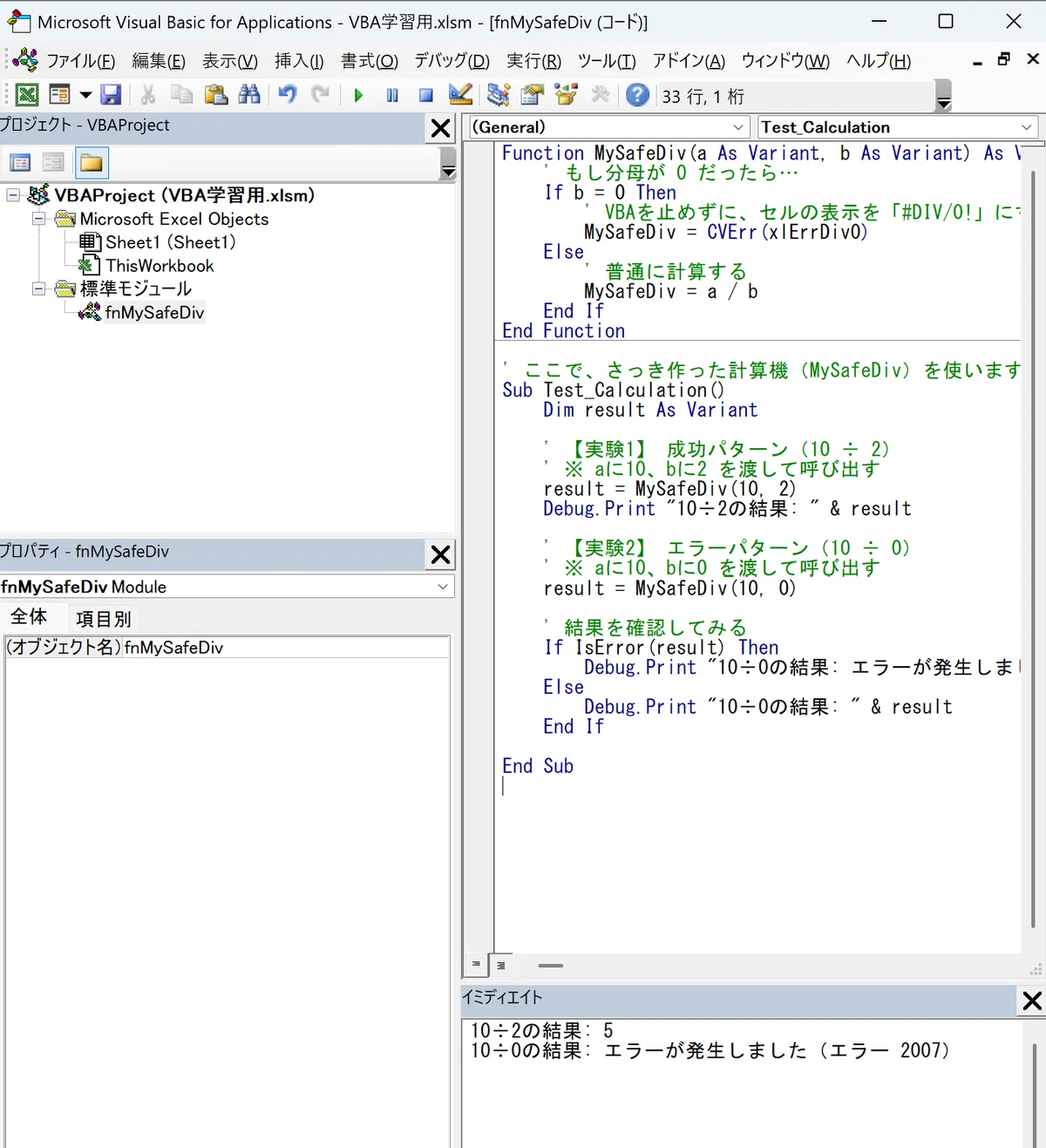Select ThisWorkbook in project tree

coord(160,266)
